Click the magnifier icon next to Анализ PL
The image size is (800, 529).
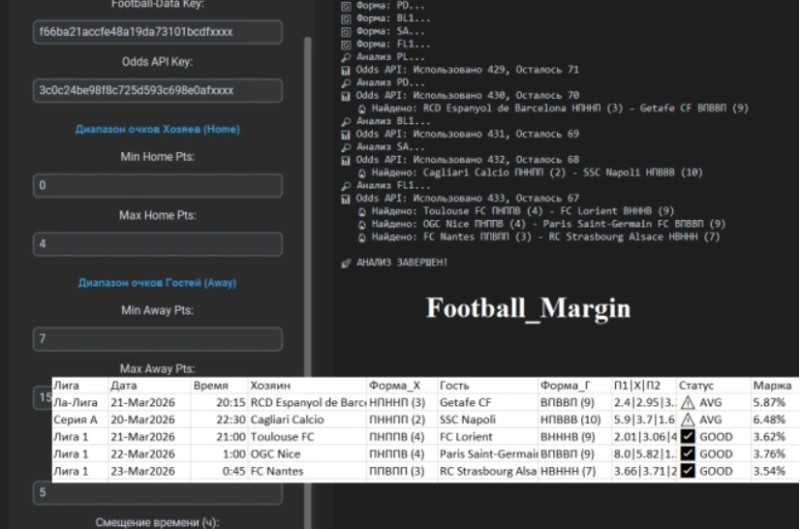(346, 57)
